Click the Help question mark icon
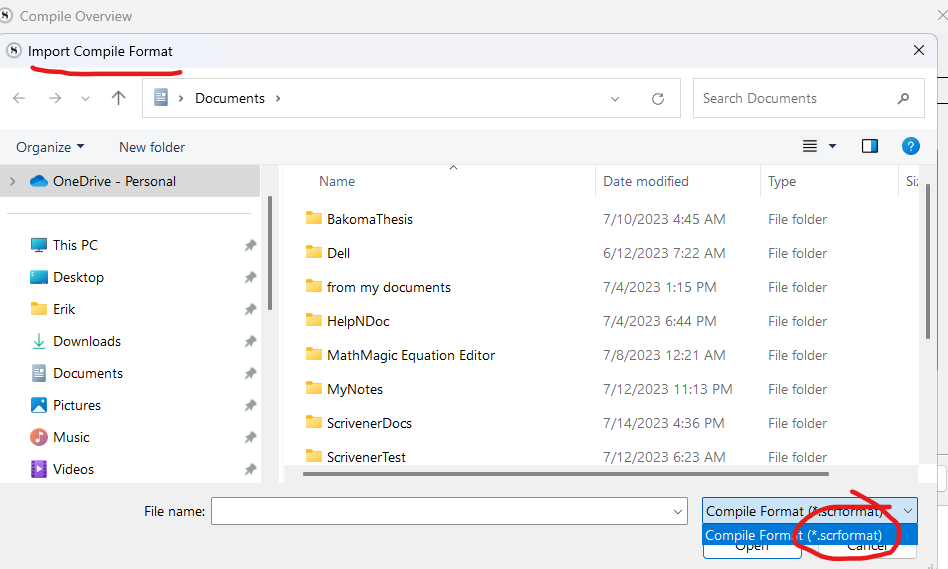Image resolution: width=948 pixels, height=569 pixels. coord(910,146)
